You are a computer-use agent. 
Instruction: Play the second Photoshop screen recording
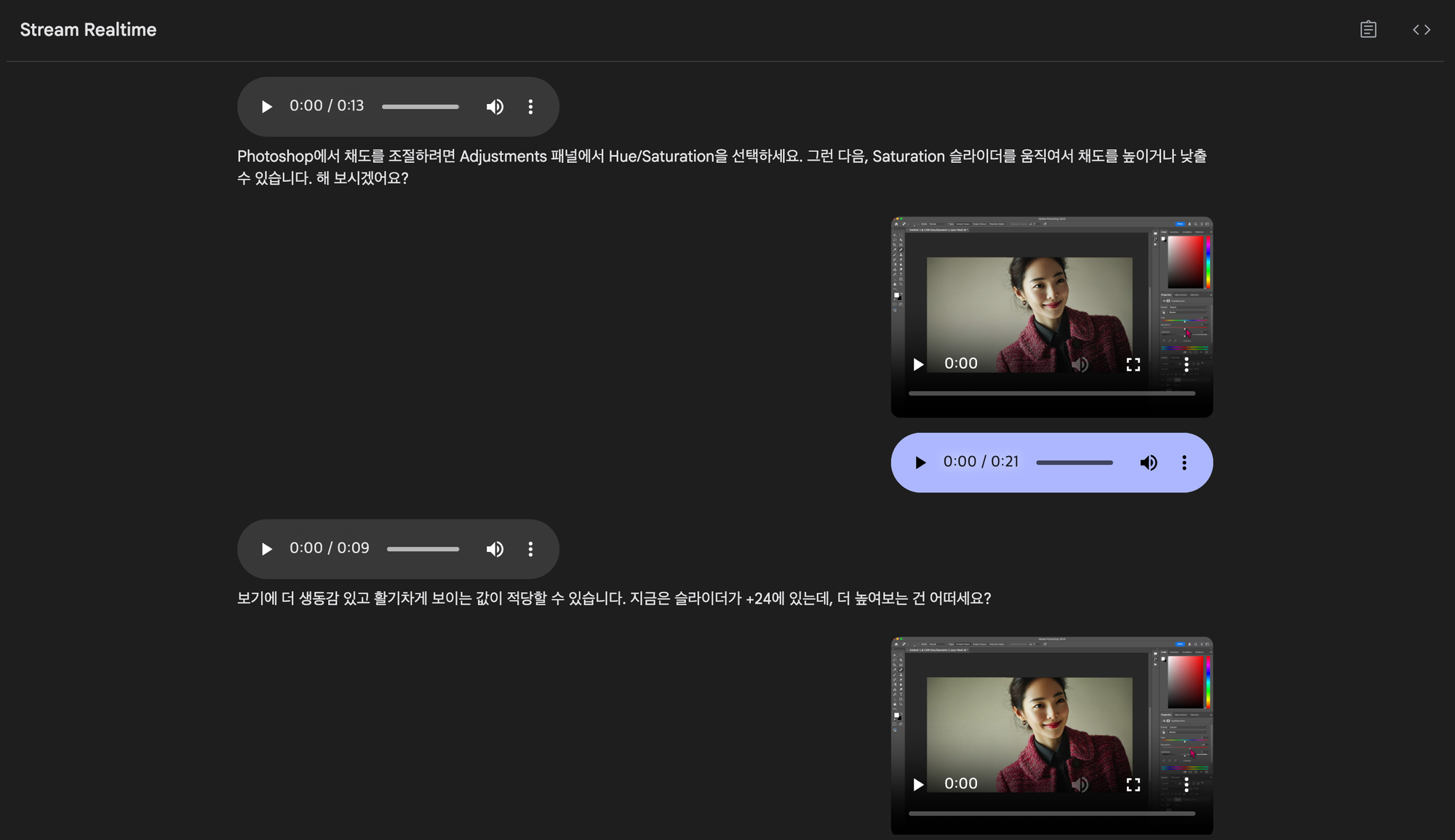[x=918, y=785]
